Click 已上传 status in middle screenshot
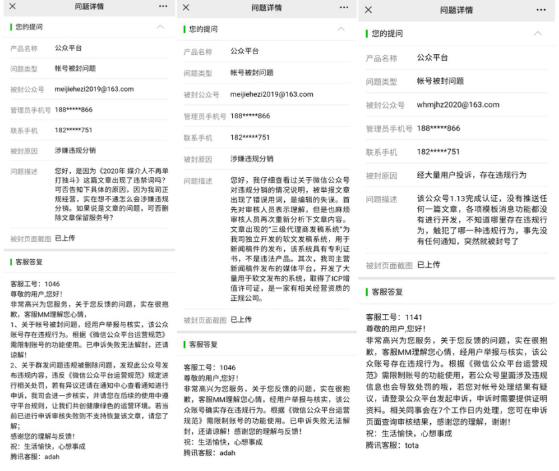559x471 pixels. 241,319
